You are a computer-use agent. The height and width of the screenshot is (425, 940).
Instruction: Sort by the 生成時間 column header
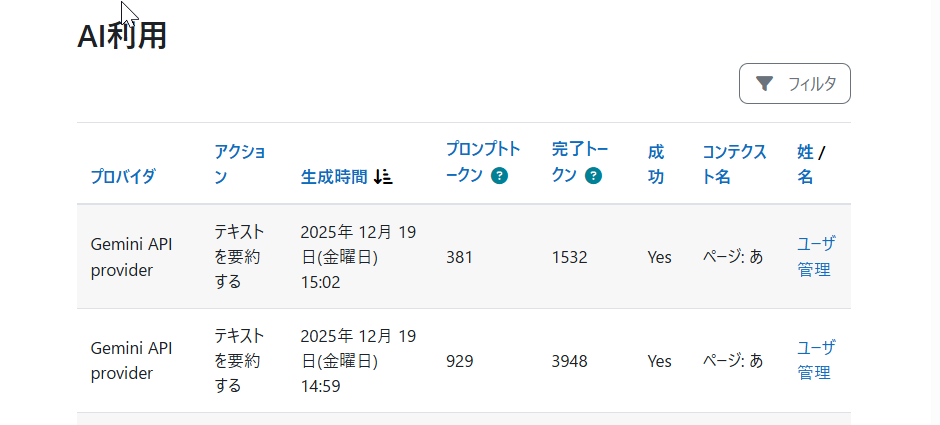333,177
